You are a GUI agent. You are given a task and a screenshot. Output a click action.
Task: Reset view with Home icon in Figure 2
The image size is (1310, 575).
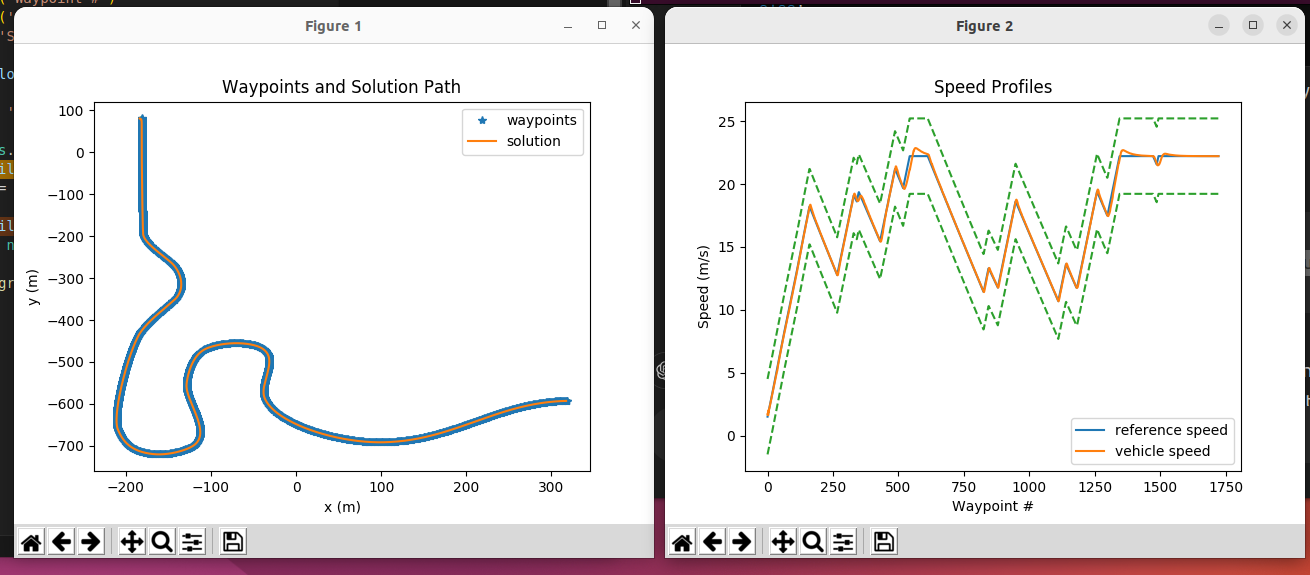pos(682,542)
